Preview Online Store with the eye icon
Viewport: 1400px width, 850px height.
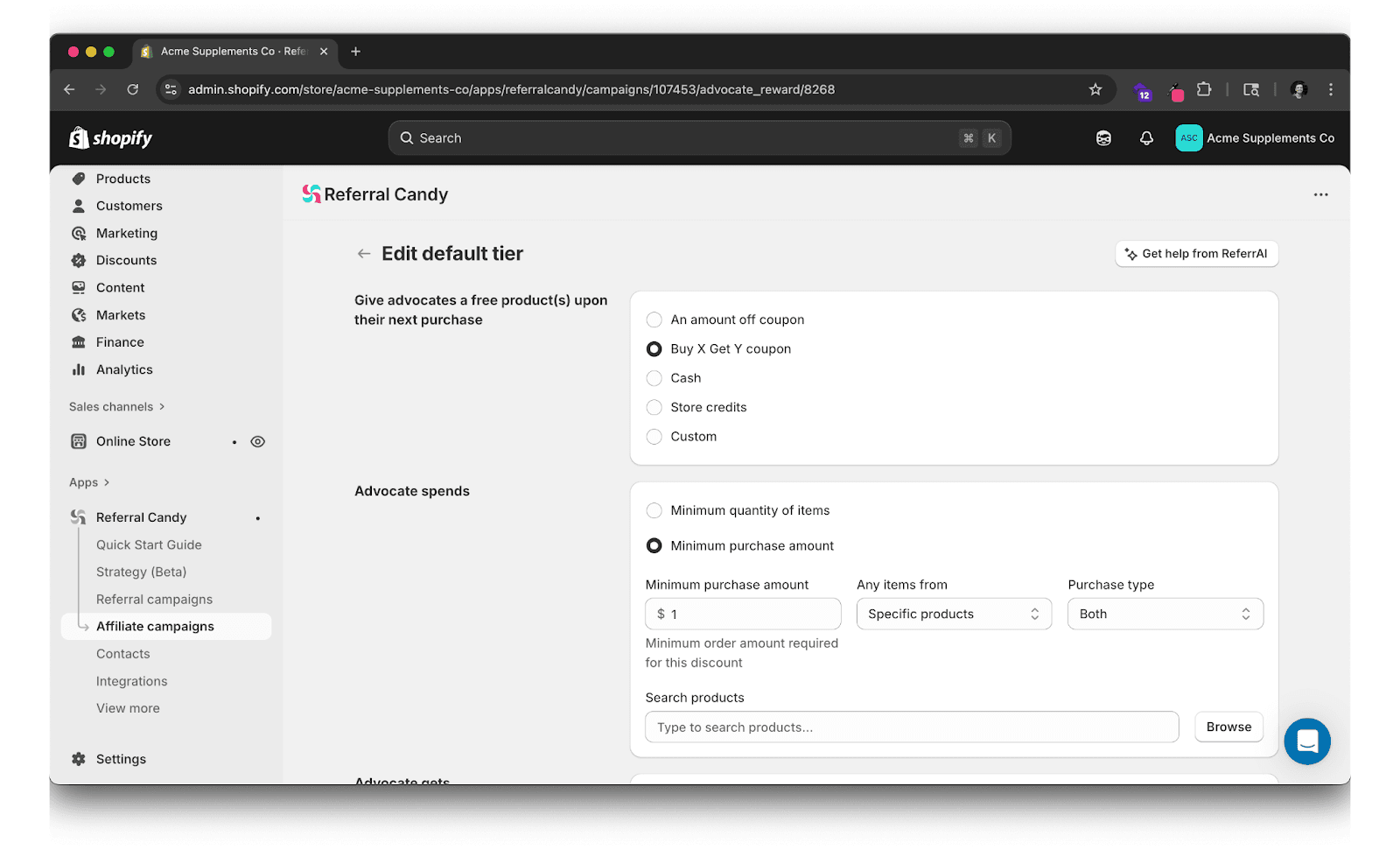pos(257,441)
